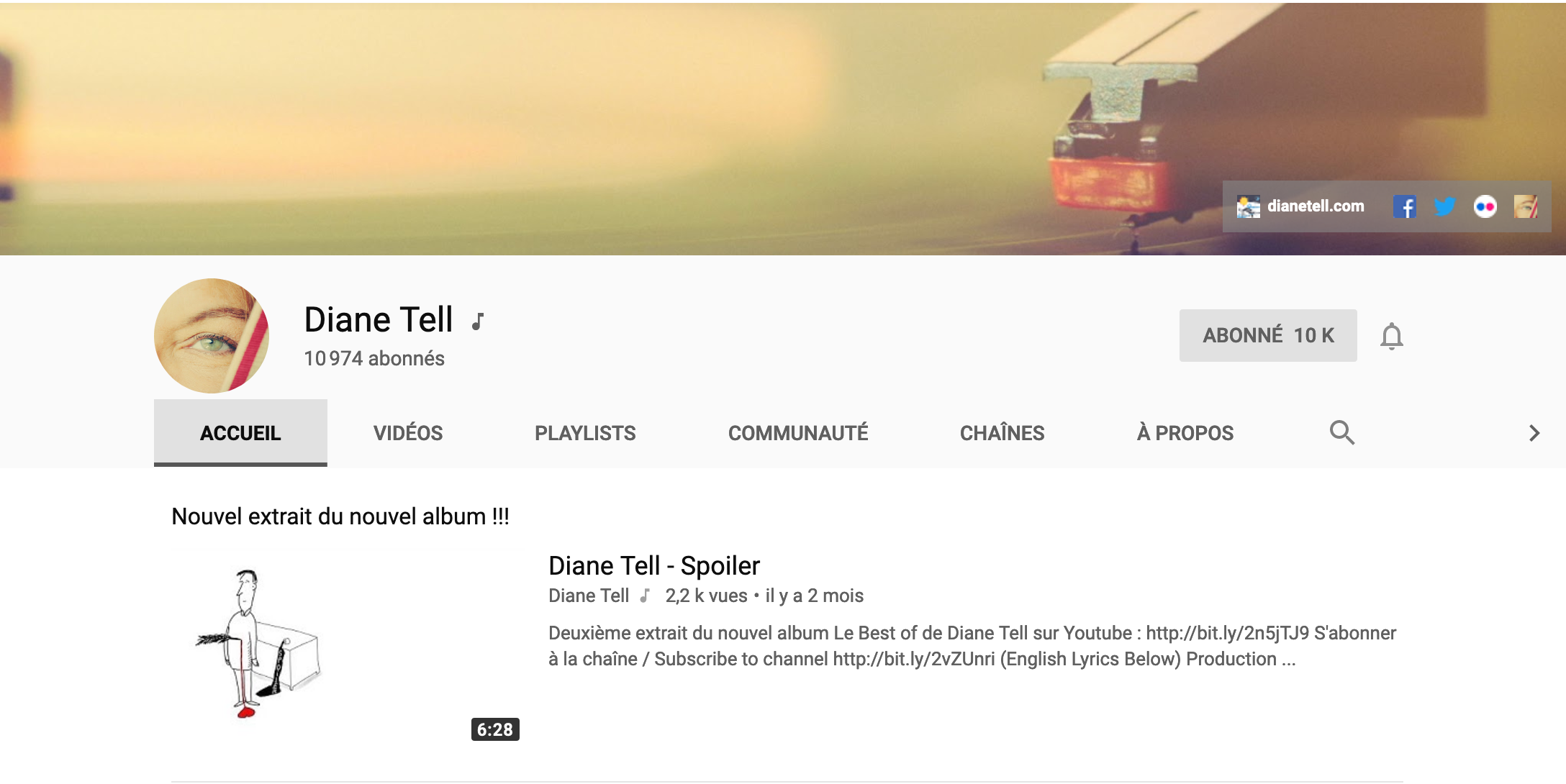1566x784 pixels.
Task: Open the dianetell.com website link
Action: coord(1316,206)
